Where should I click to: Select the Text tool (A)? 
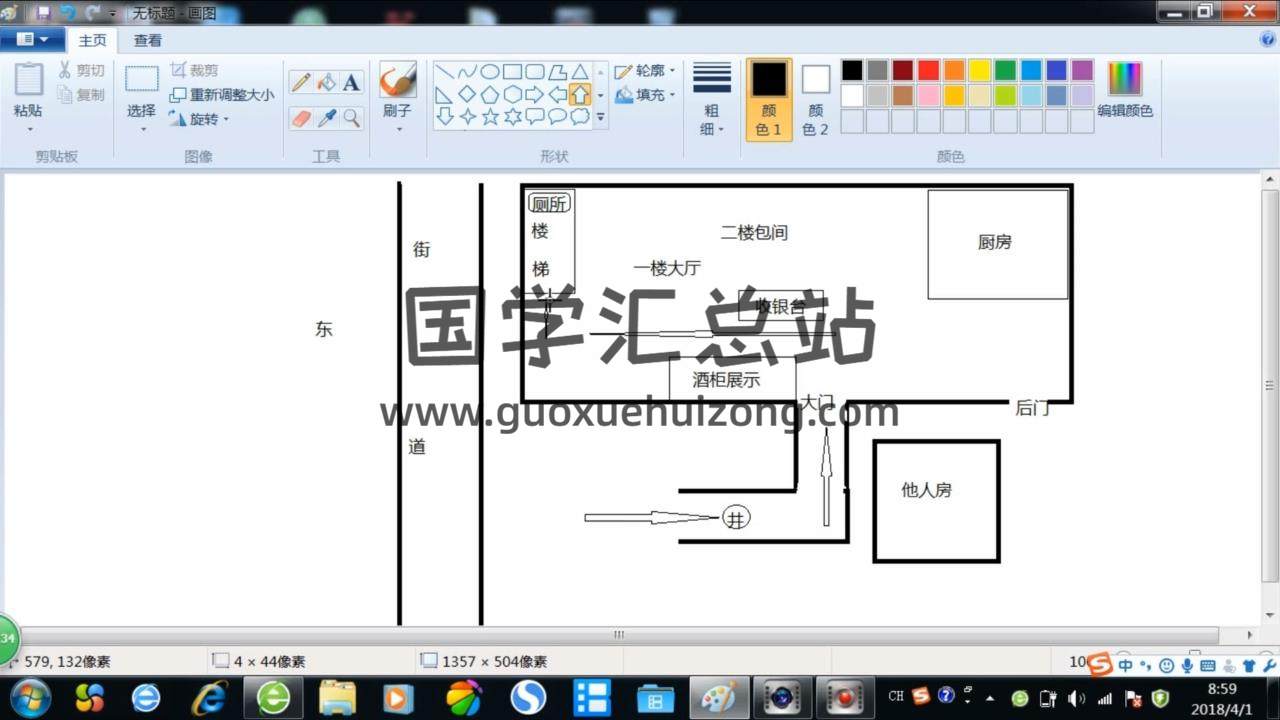[351, 83]
